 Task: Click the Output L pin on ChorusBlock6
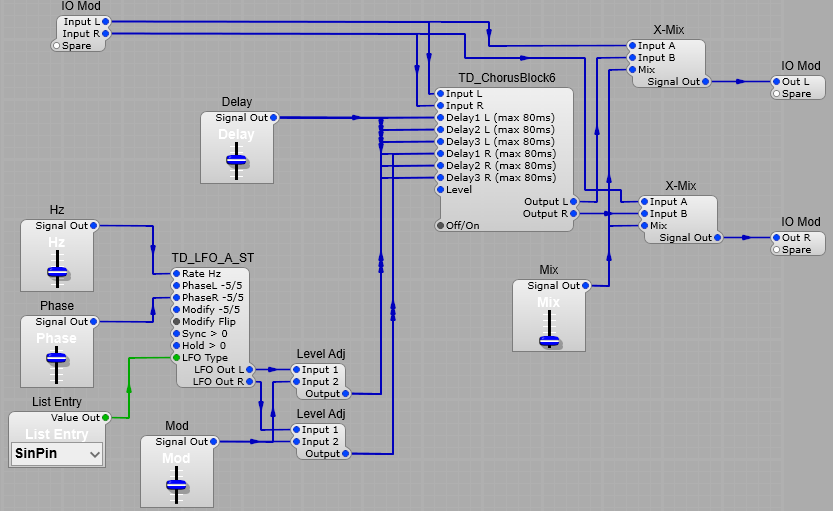[575, 201]
